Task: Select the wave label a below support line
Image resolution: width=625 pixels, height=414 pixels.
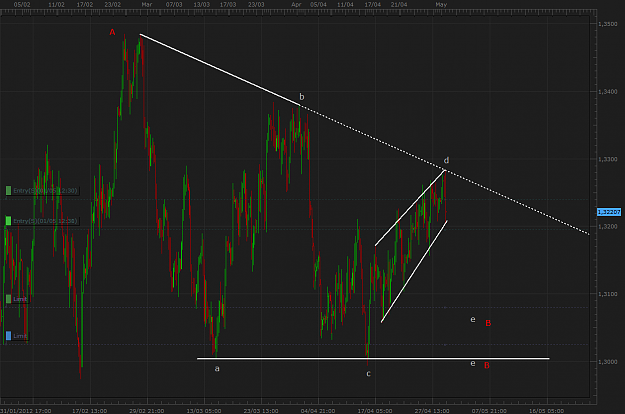Action: tap(217, 369)
